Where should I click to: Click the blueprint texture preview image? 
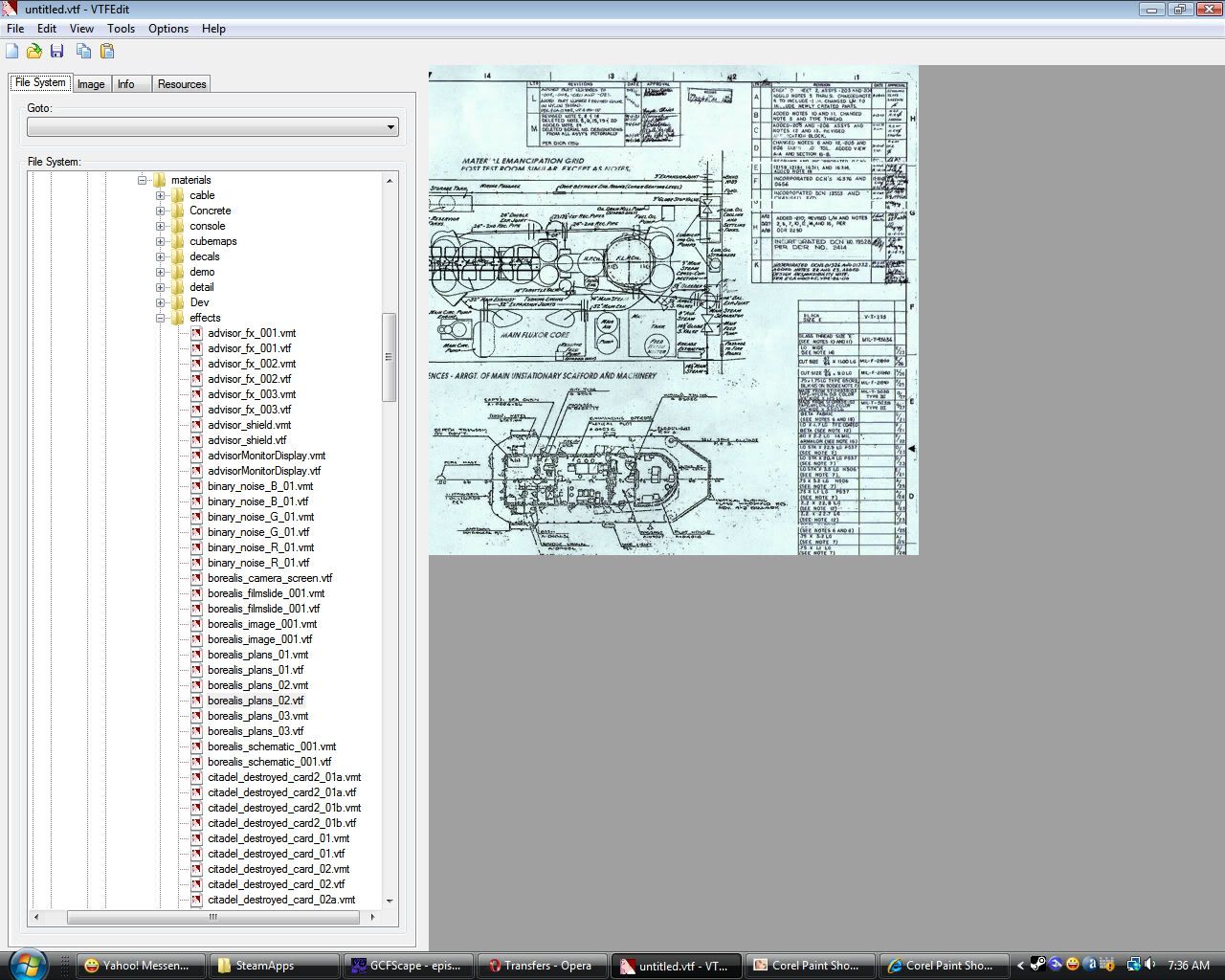674,310
